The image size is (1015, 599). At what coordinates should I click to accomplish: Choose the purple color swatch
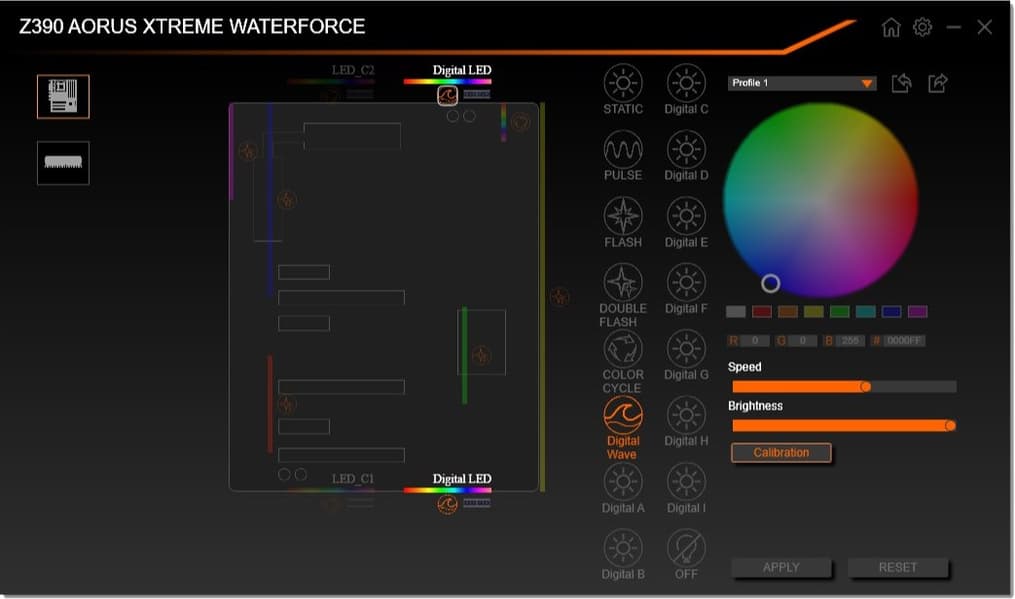click(x=917, y=311)
